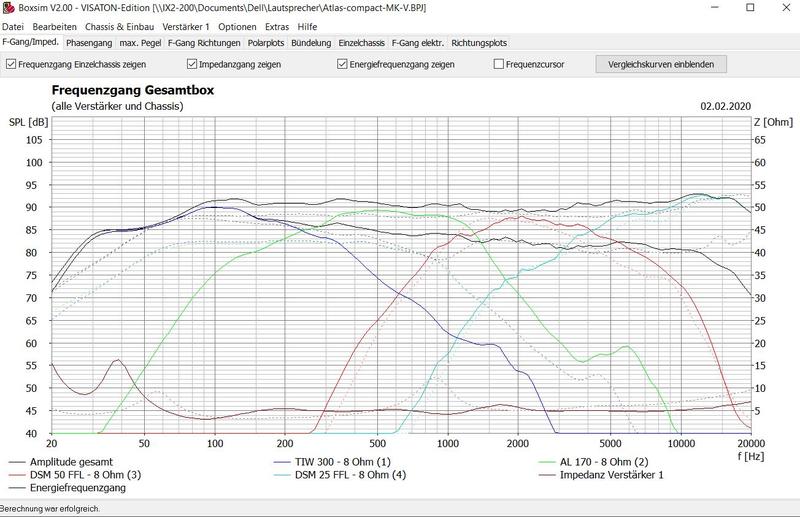Click the Boxsim app icon in title bar
This screenshot has height=517, width=800.
(x=8, y=8)
